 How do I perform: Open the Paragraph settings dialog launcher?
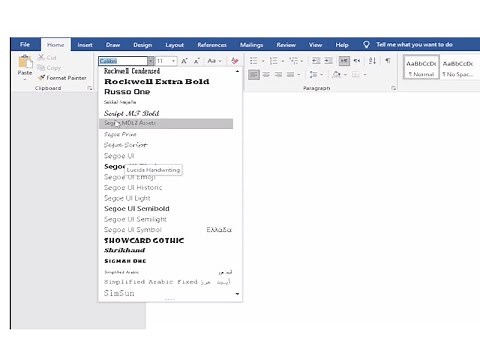pos(394,88)
